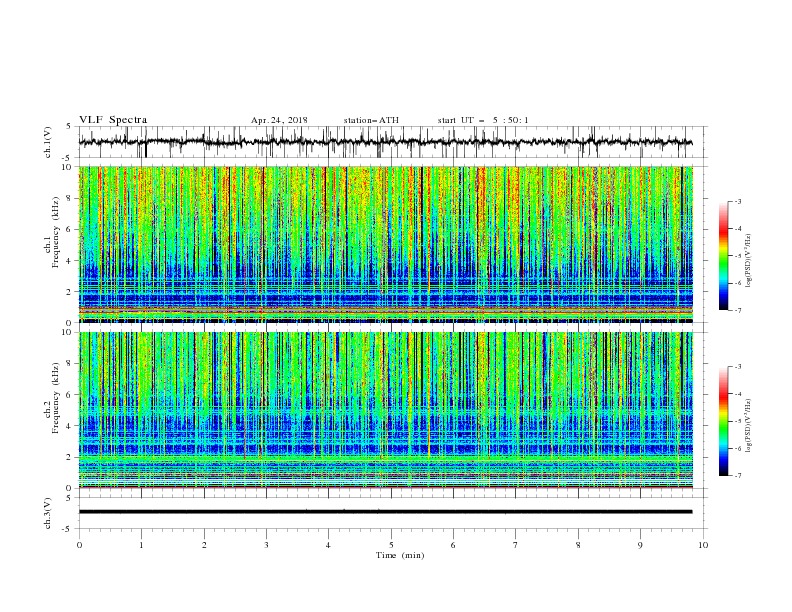Click the lower colorbar beside ch.2 spectrogram
Screen dimensions: 792x612
tap(723, 421)
